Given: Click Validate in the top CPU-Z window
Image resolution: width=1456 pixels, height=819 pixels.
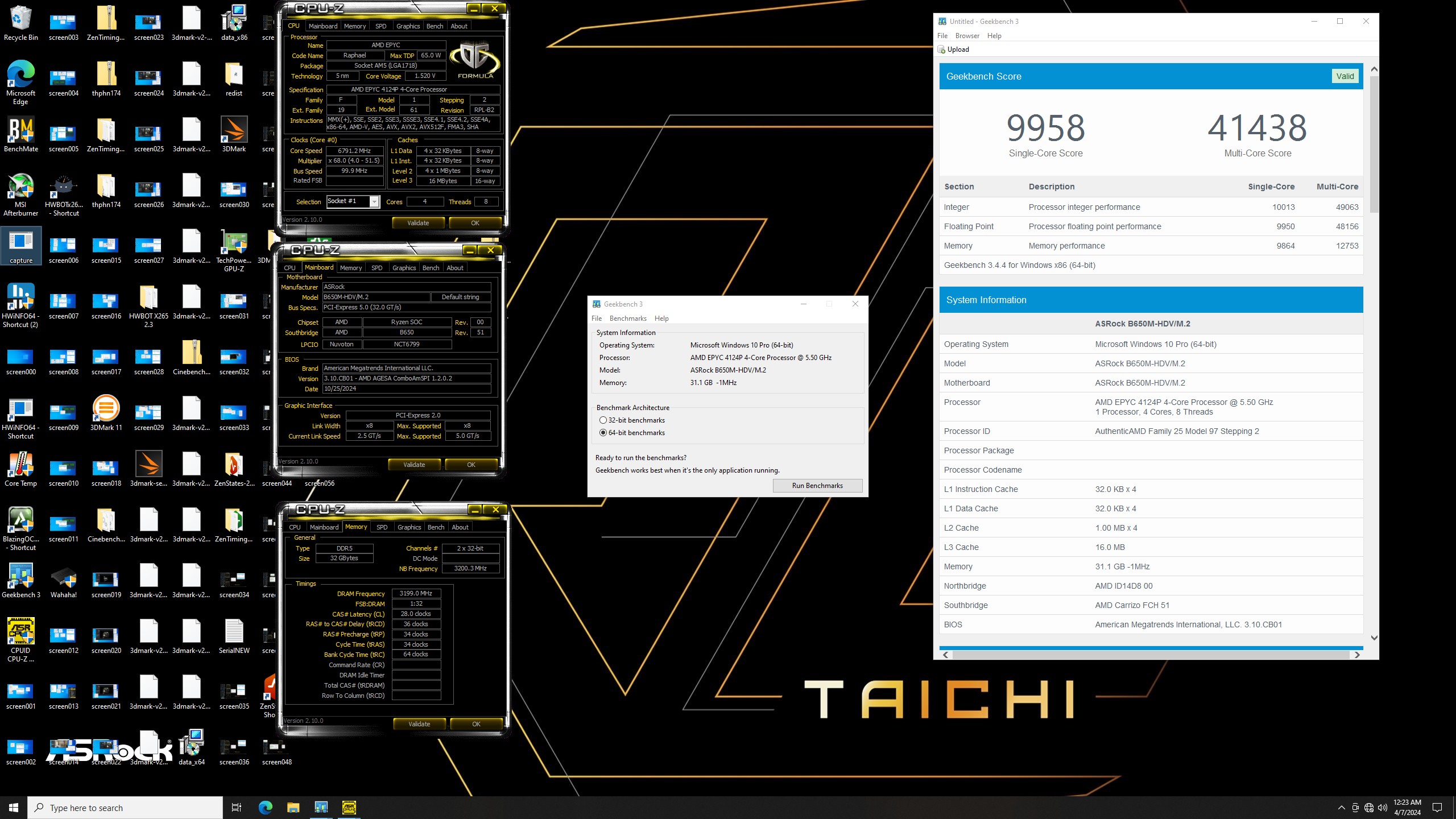Looking at the screenshot, I should tap(418, 223).
